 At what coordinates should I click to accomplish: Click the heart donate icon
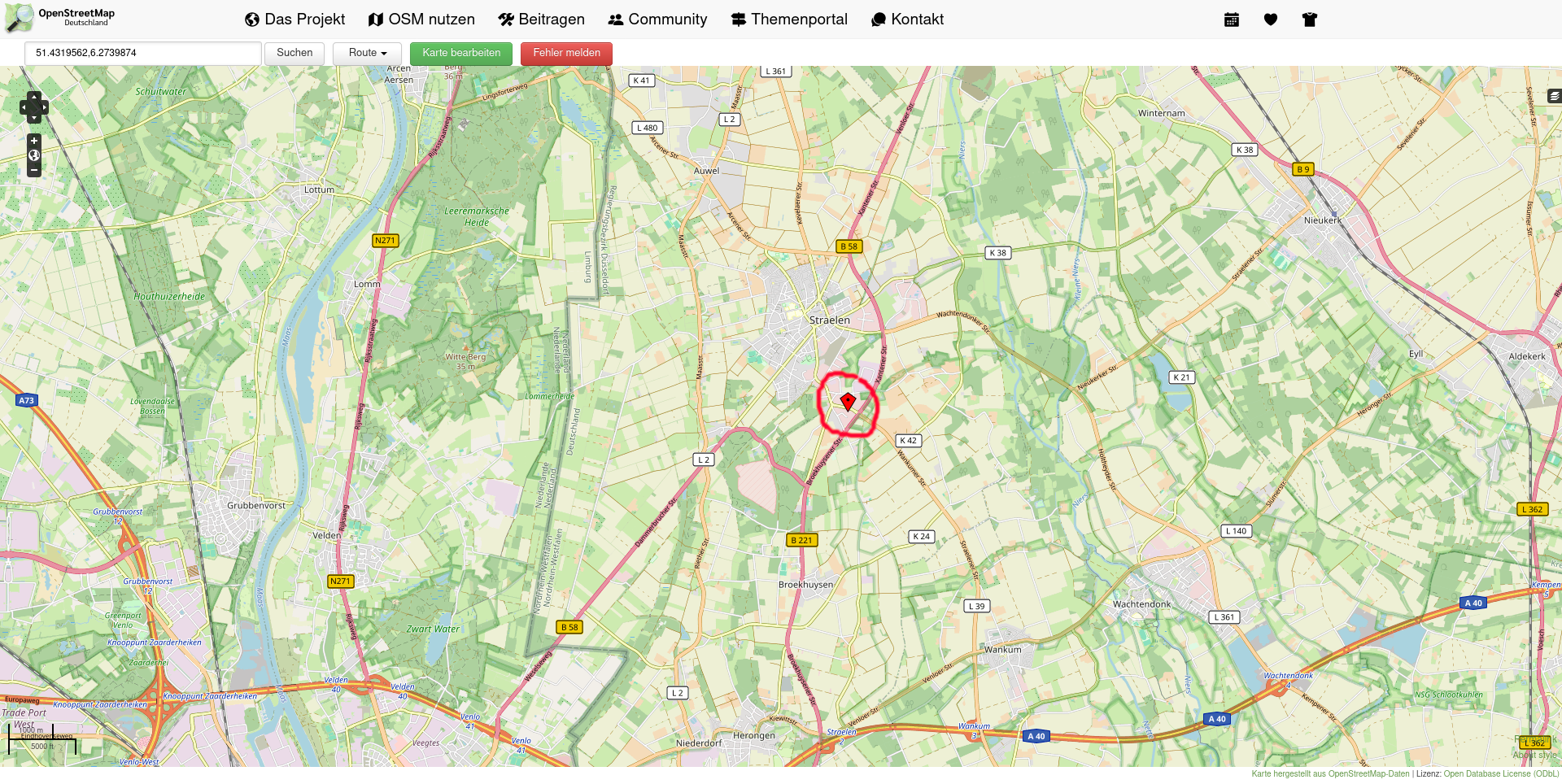[1271, 20]
